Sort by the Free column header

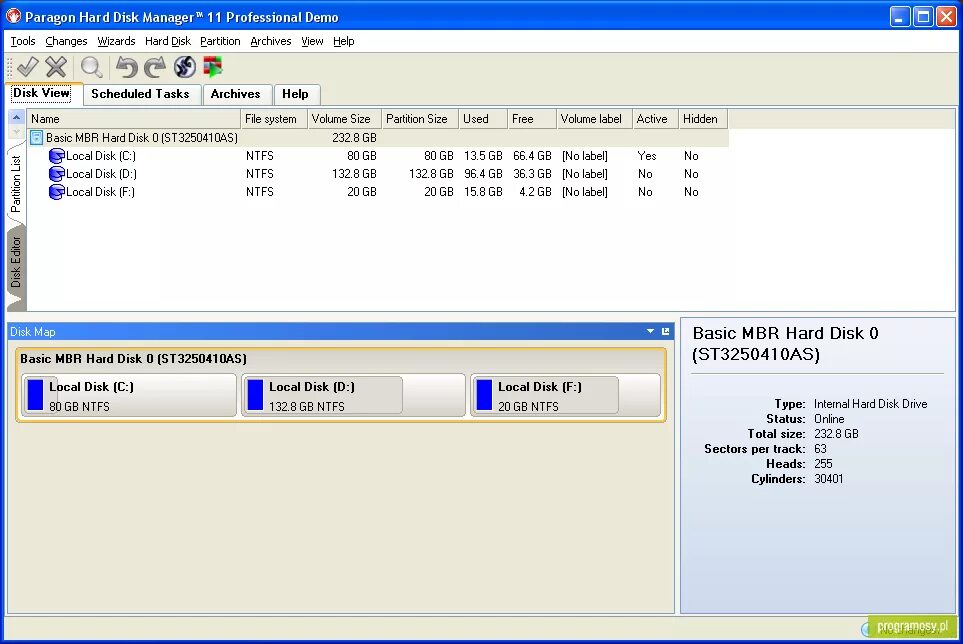[x=532, y=119]
